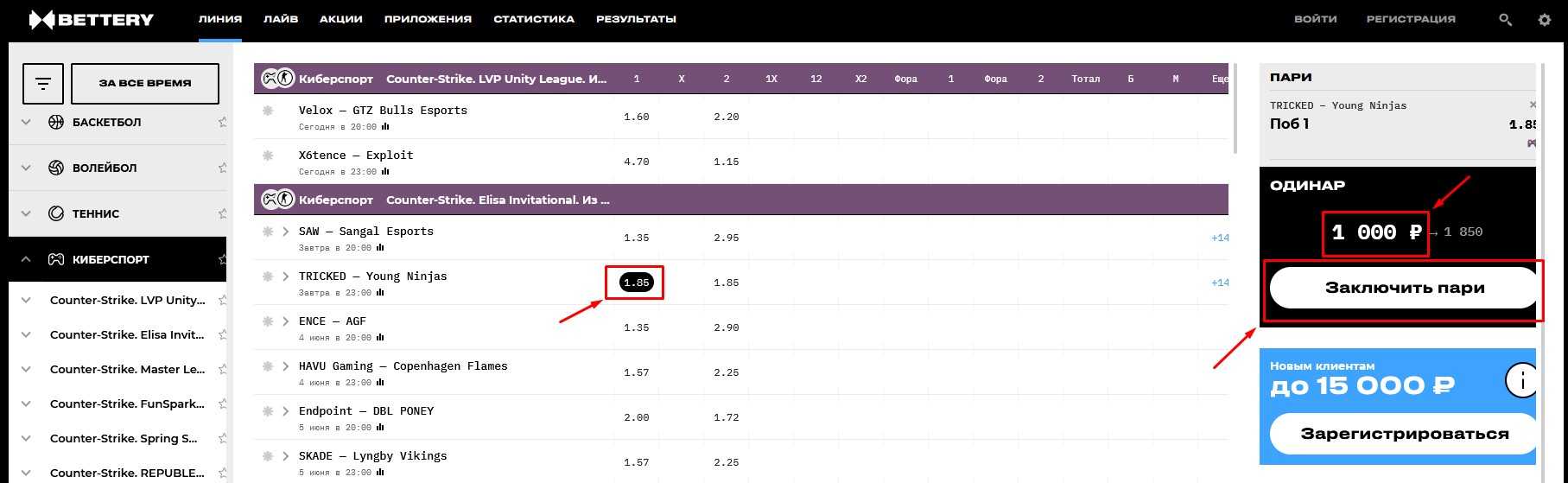This screenshot has height=483, width=1568.
Task: Expand the Волейбол category chevron
Action: [x=26, y=168]
